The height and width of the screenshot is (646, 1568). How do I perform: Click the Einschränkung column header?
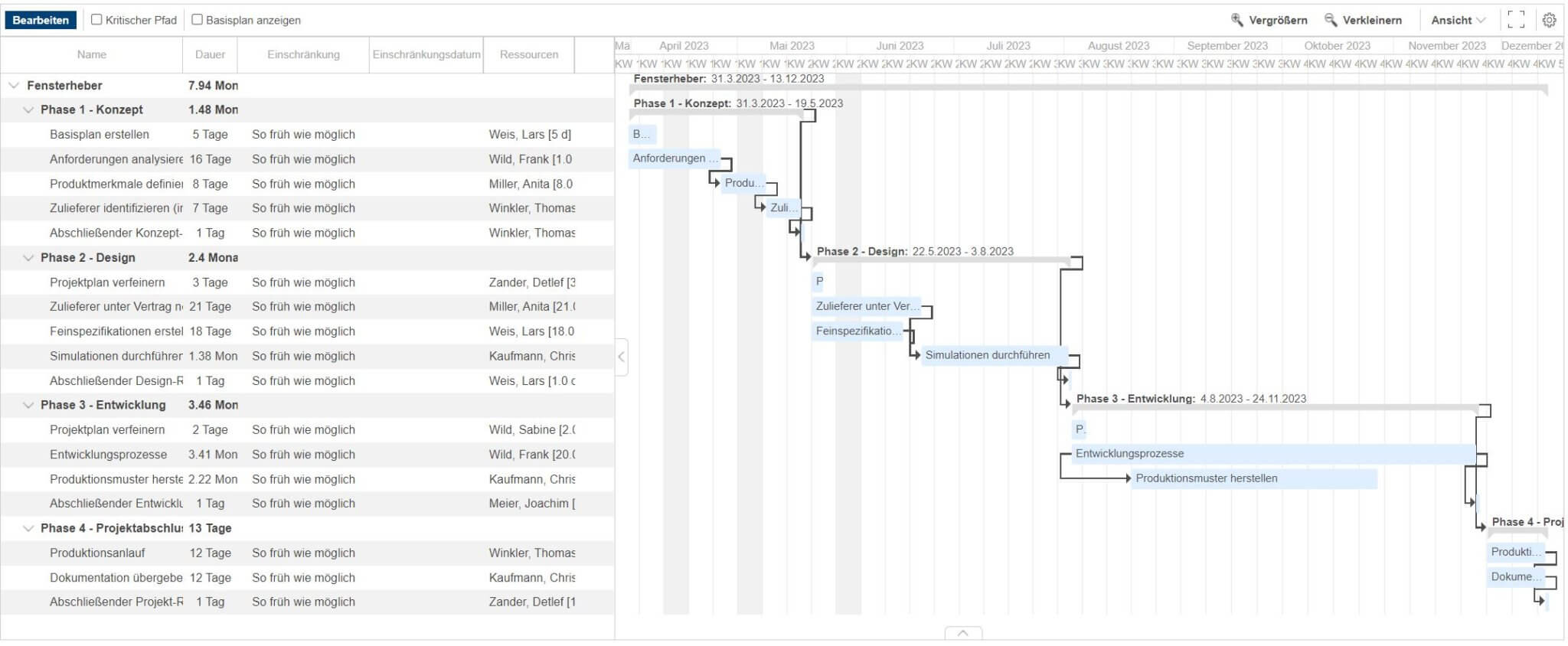[x=303, y=55]
